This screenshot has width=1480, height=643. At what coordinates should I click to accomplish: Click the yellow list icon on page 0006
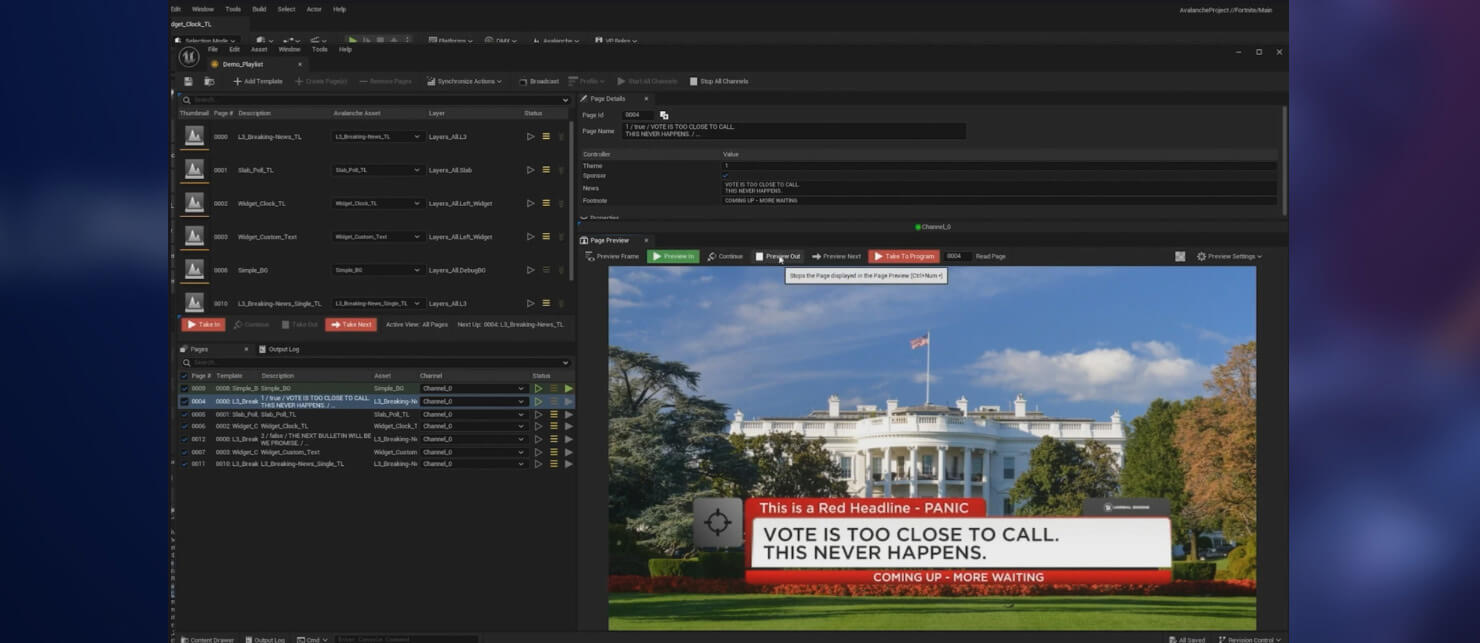[553, 426]
